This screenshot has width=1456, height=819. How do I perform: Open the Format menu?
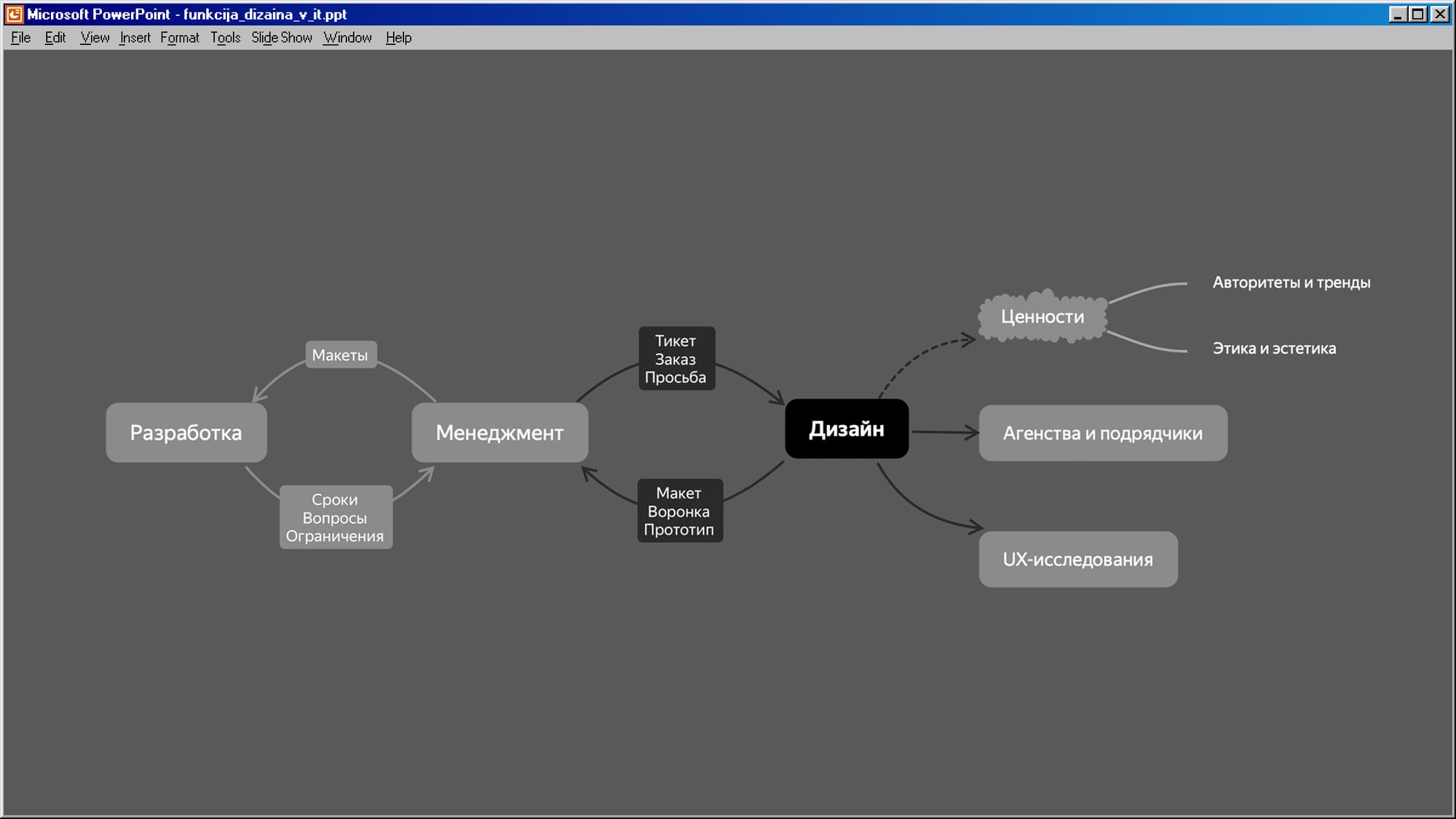(179, 38)
